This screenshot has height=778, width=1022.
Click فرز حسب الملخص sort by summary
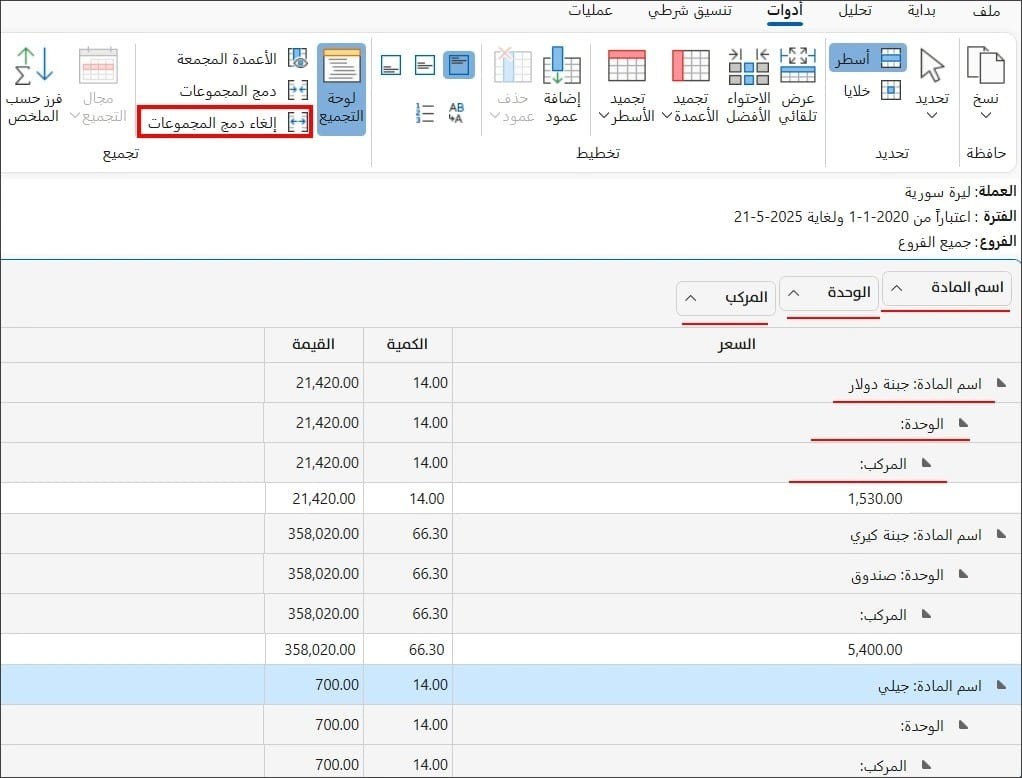click(x=33, y=85)
